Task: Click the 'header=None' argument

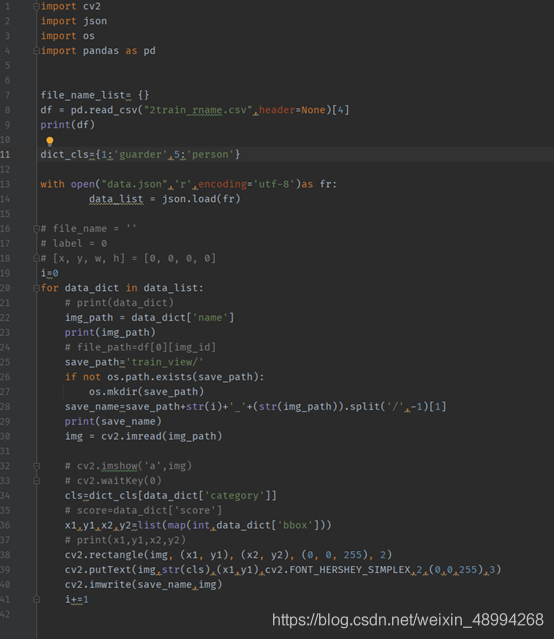Action: click(x=292, y=110)
